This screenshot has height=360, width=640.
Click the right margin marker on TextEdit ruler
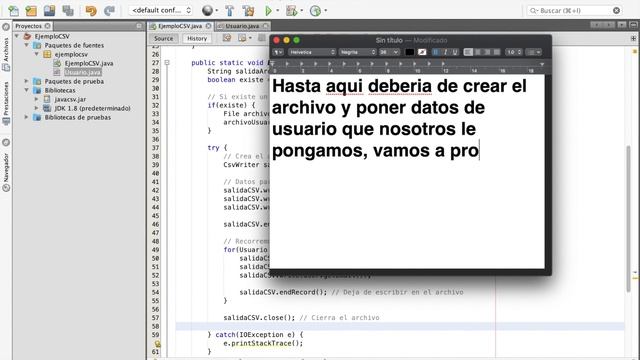pyautogui.click(x=542, y=64)
